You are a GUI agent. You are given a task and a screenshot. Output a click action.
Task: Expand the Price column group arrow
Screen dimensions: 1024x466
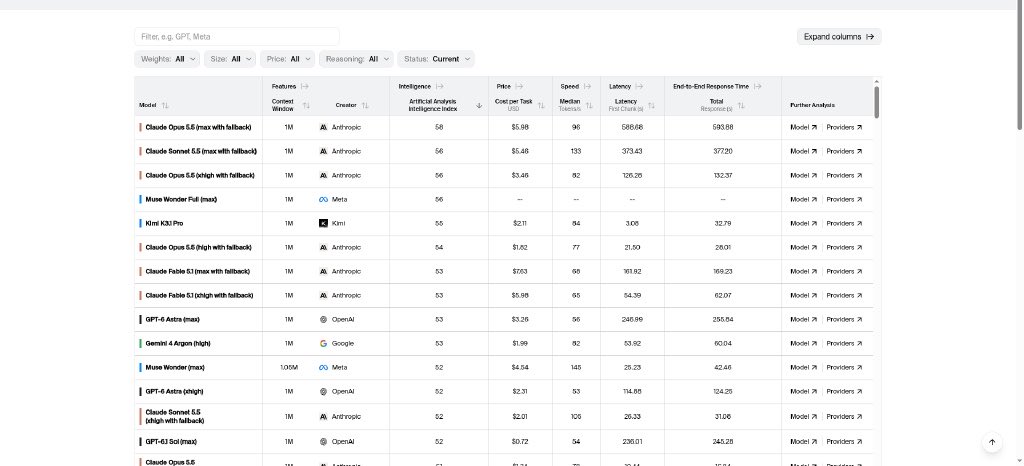pyautogui.click(x=519, y=86)
